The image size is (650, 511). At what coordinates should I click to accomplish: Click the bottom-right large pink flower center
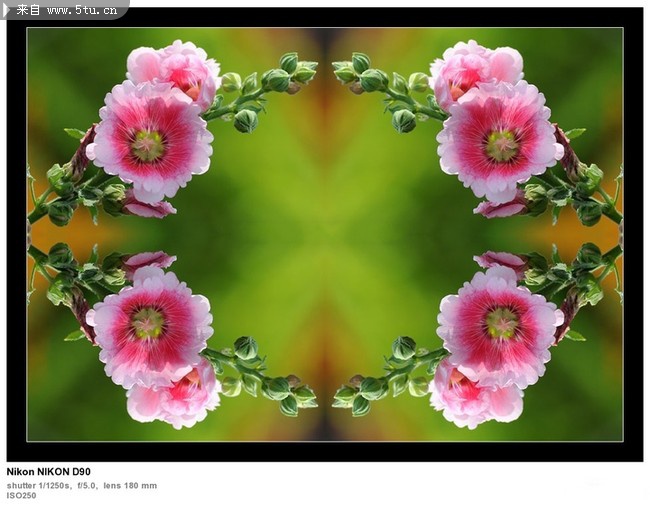pos(501,323)
